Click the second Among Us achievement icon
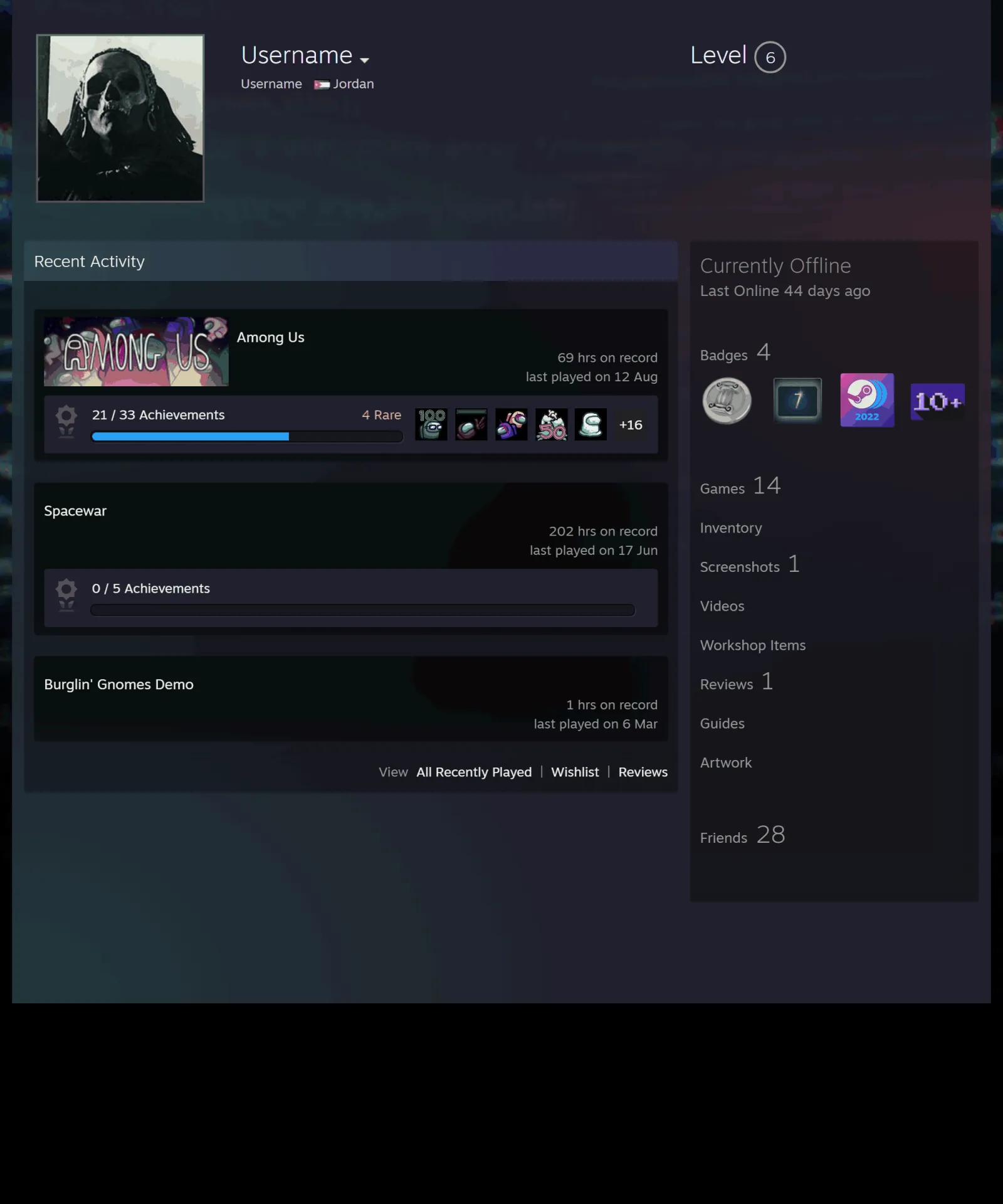Viewport: 1003px width, 1204px height. click(x=471, y=425)
